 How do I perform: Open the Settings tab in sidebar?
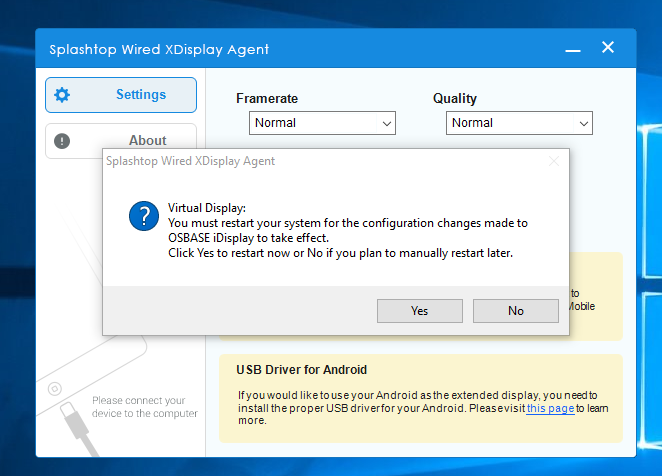point(121,95)
